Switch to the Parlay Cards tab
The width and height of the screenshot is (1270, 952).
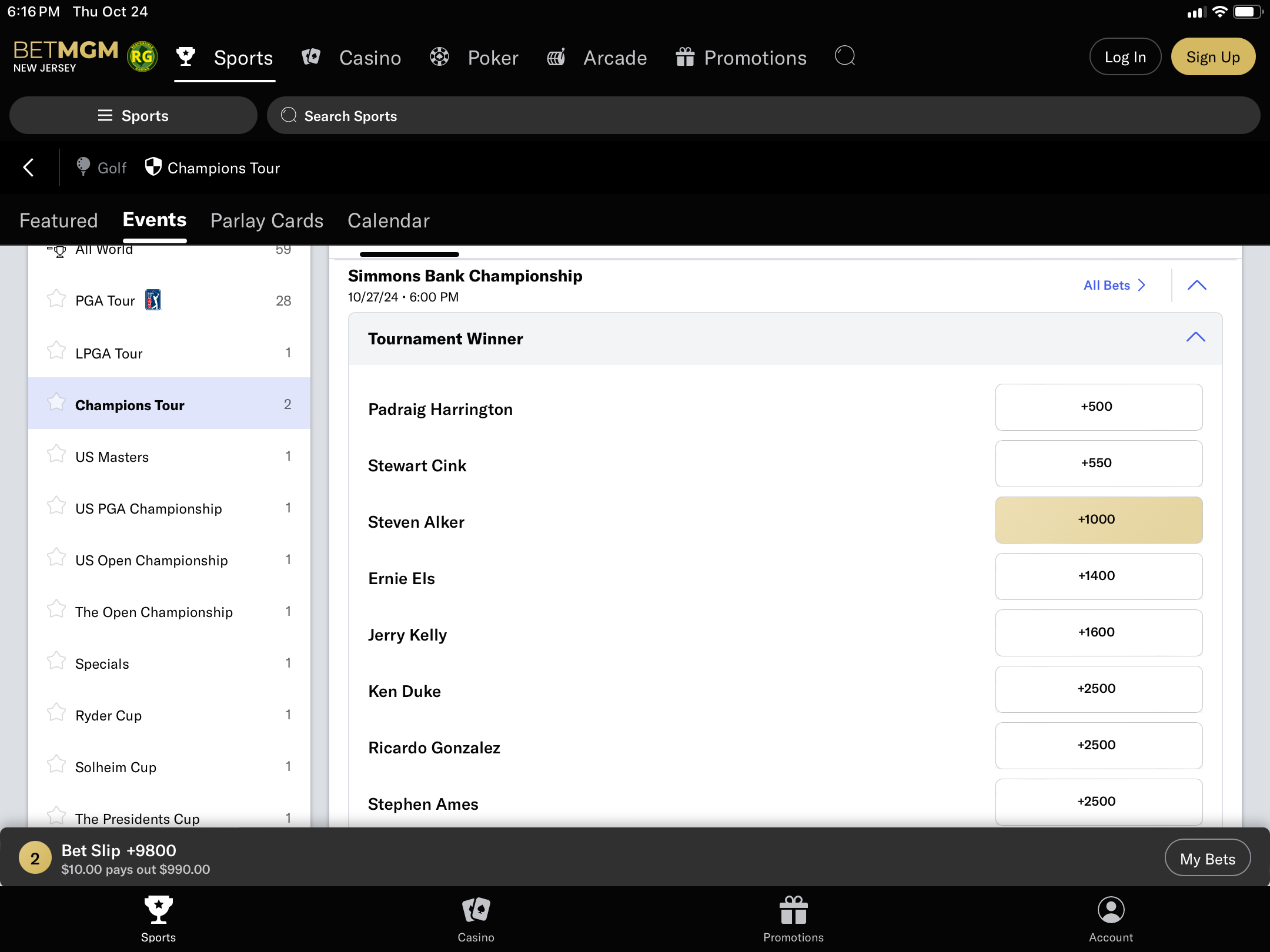(267, 221)
